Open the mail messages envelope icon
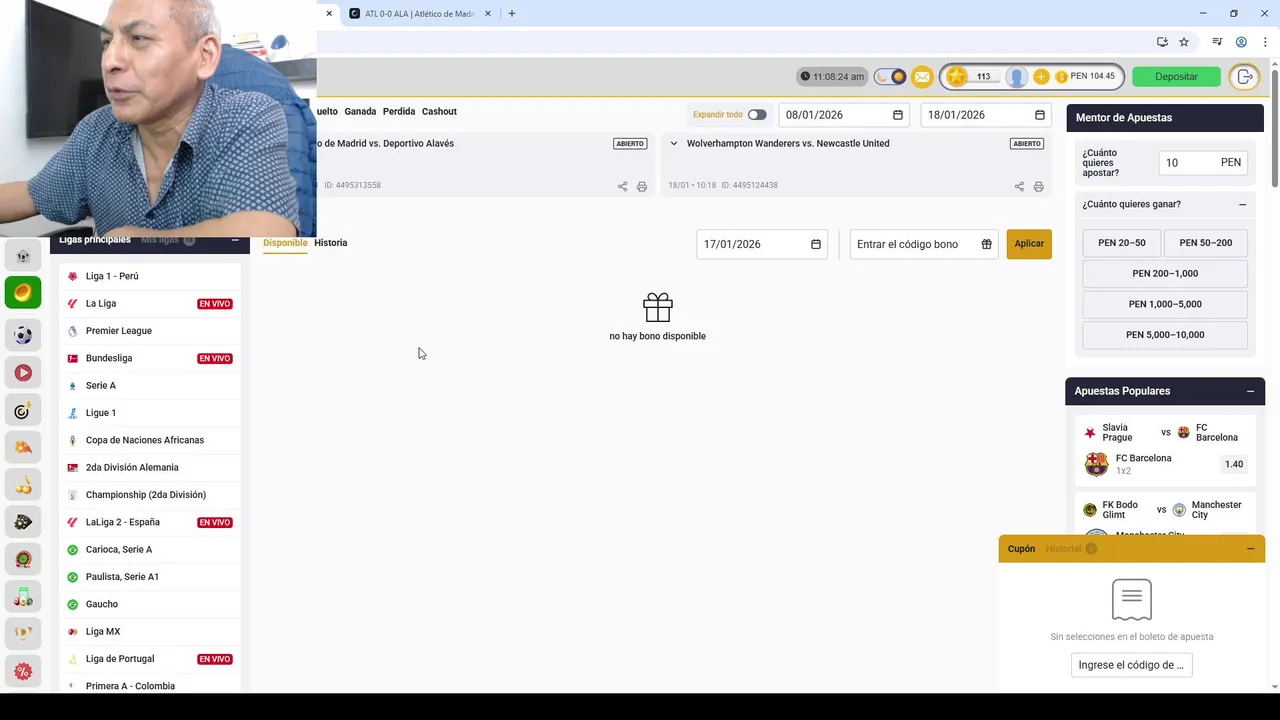The height and width of the screenshot is (720, 1280). 922,77
